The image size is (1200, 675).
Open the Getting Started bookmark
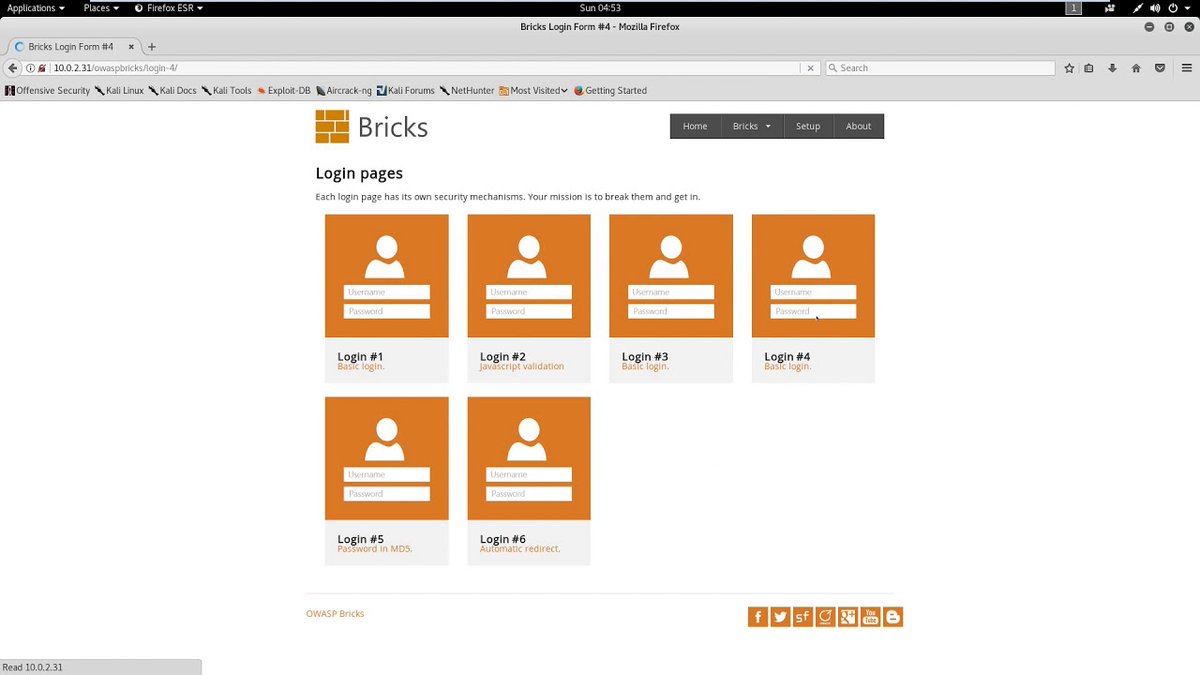[x=610, y=90]
